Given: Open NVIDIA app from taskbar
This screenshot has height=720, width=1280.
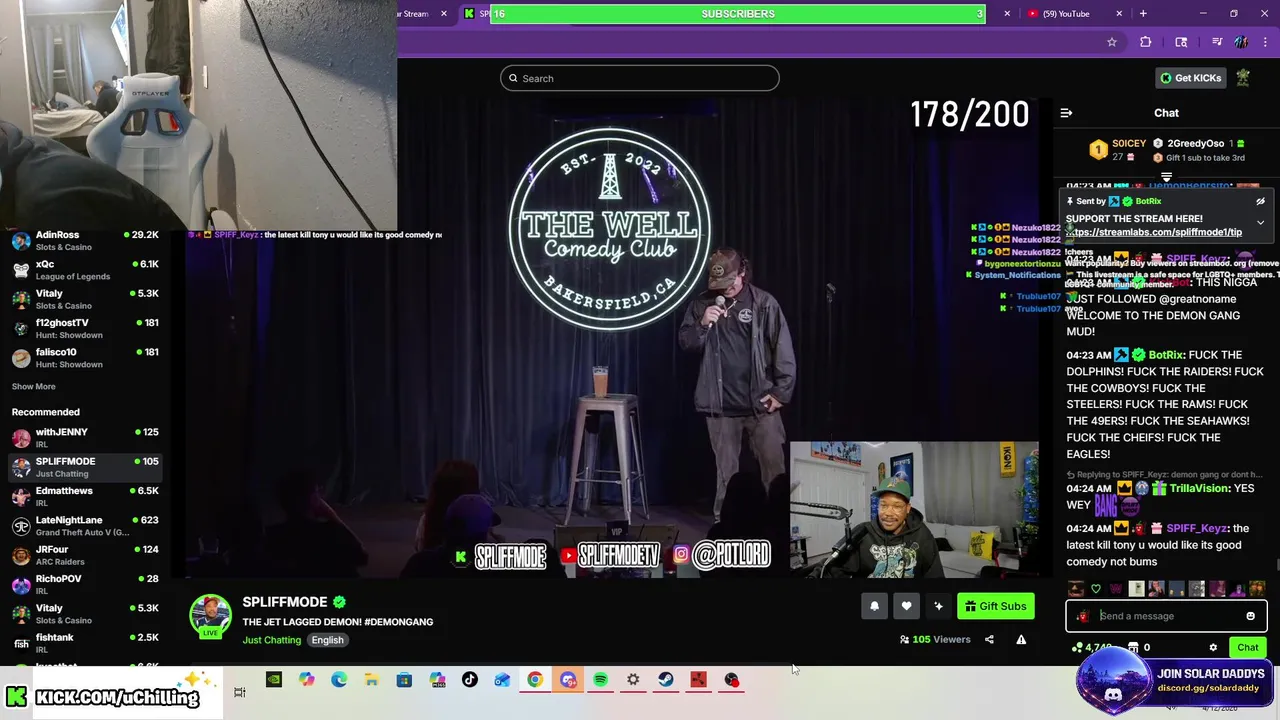Looking at the screenshot, I should click(273, 680).
